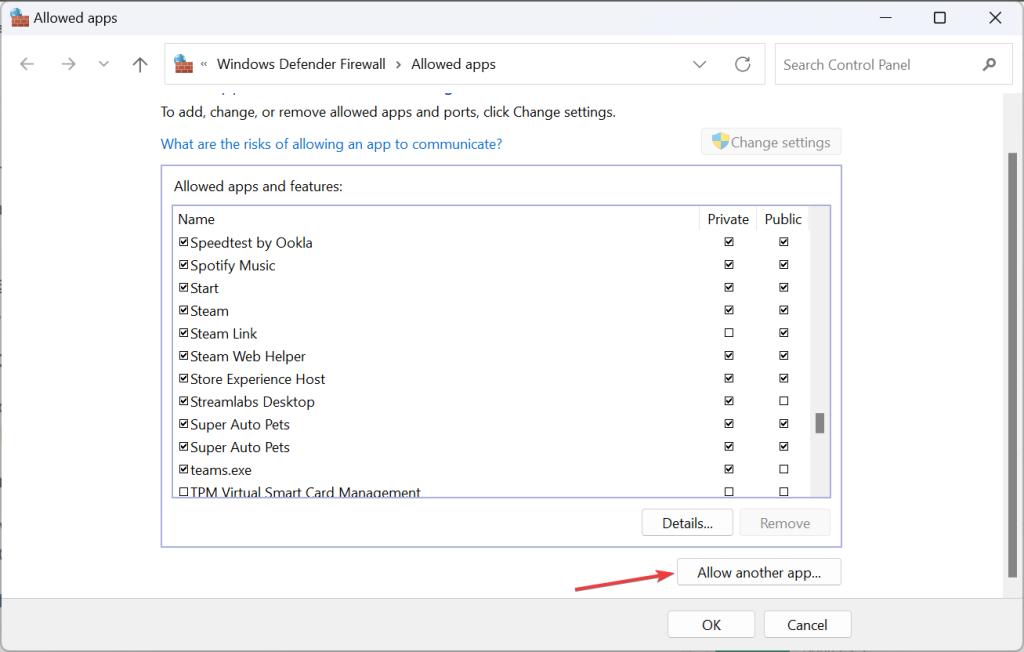
Task: Click the Private column header
Action: coord(728,219)
